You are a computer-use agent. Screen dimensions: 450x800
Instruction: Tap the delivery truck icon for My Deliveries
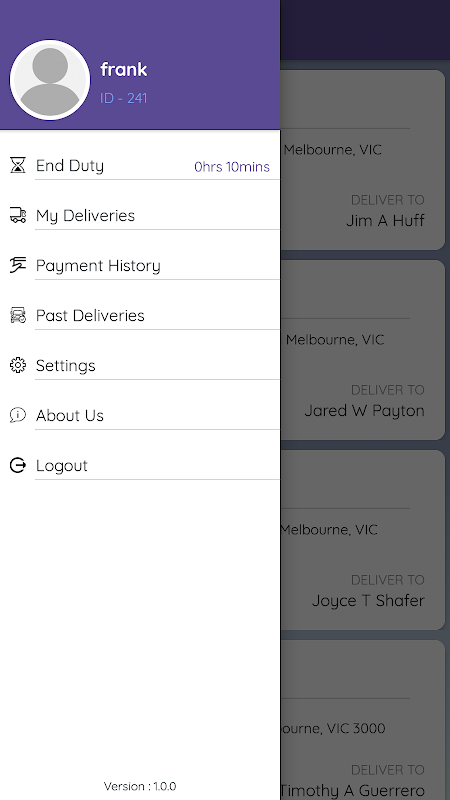click(18, 215)
